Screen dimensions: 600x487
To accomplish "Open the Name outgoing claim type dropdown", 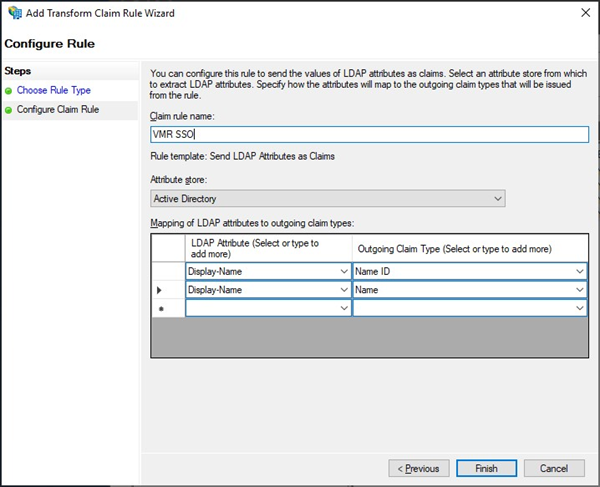I will pyautogui.click(x=579, y=290).
